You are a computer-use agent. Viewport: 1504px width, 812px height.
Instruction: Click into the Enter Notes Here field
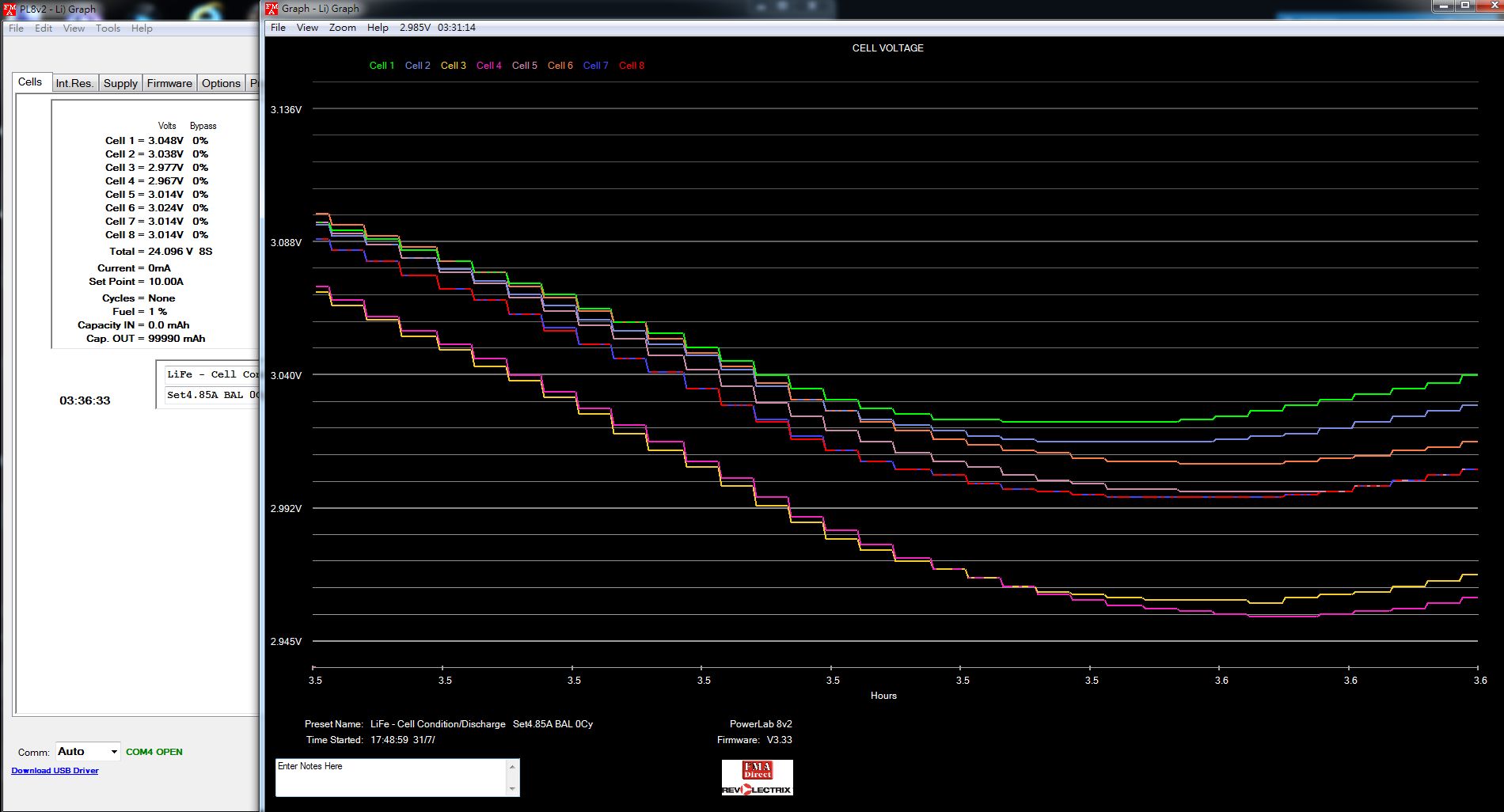pyautogui.click(x=391, y=777)
